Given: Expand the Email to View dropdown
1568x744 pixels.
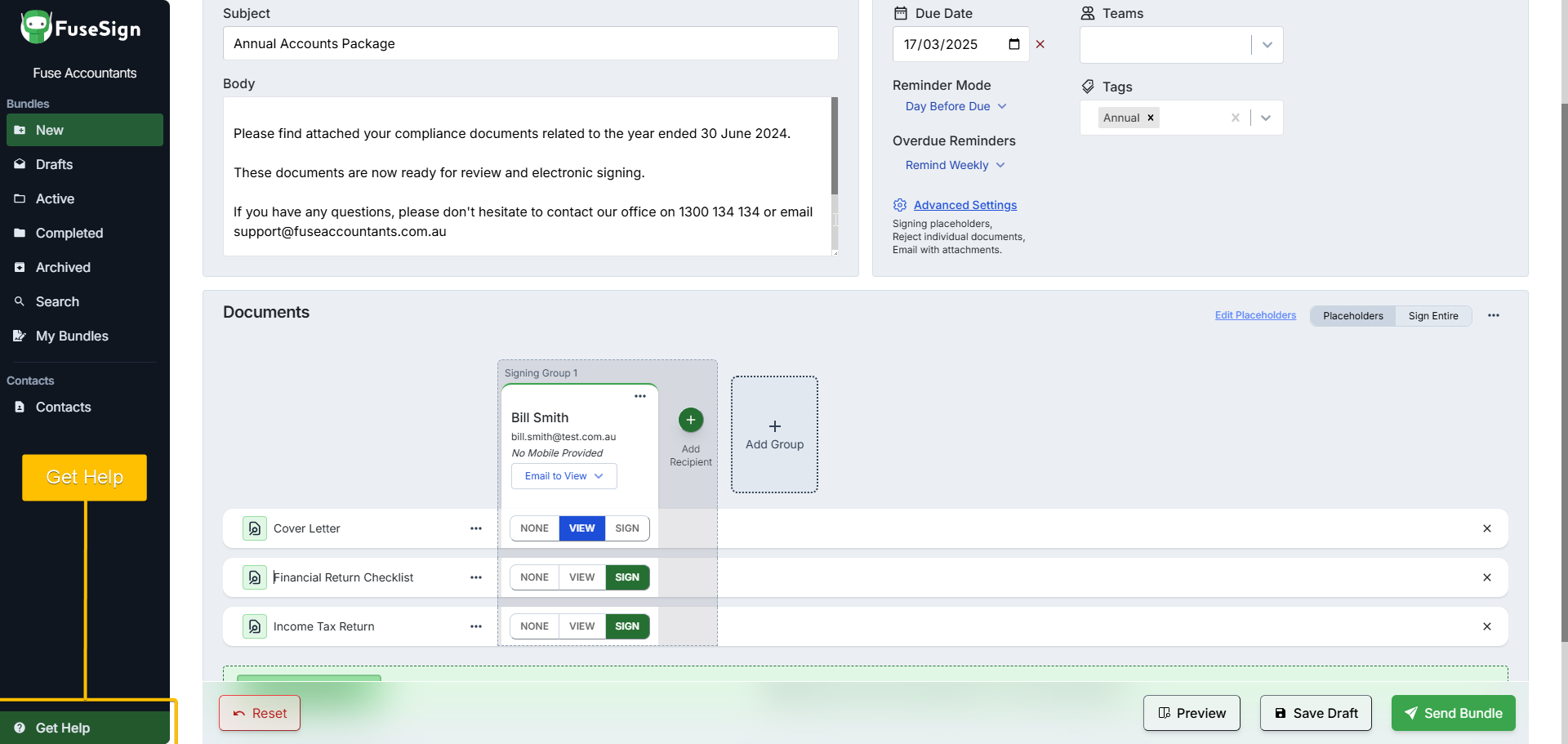Looking at the screenshot, I should tap(563, 476).
